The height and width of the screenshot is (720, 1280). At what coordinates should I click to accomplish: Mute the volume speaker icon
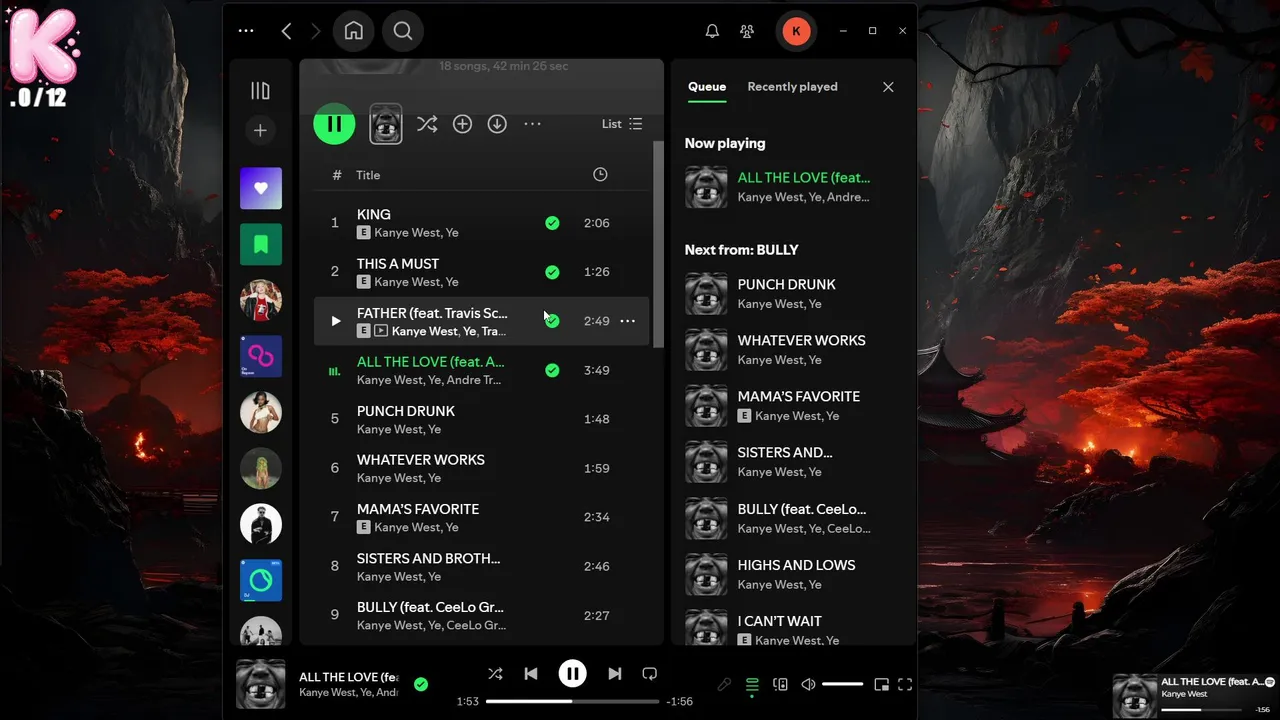point(808,685)
